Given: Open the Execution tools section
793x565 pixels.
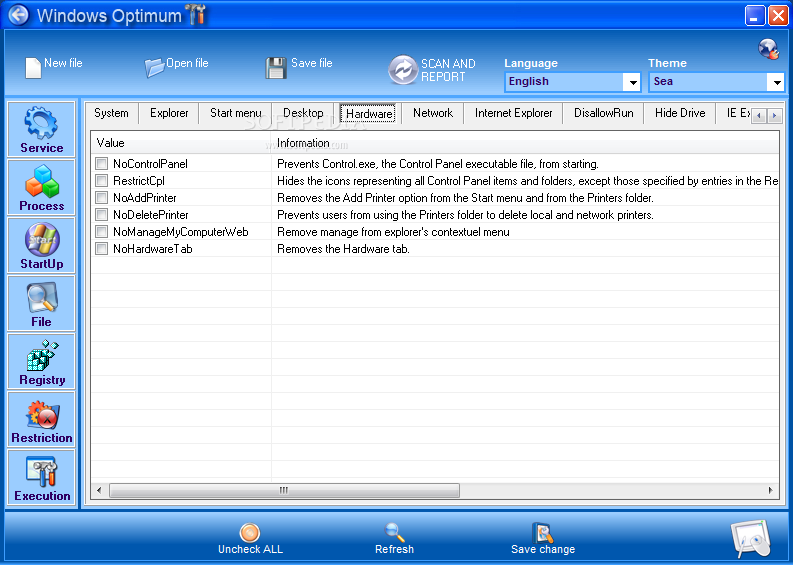Looking at the screenshot, I should click(x=41, y=477).
